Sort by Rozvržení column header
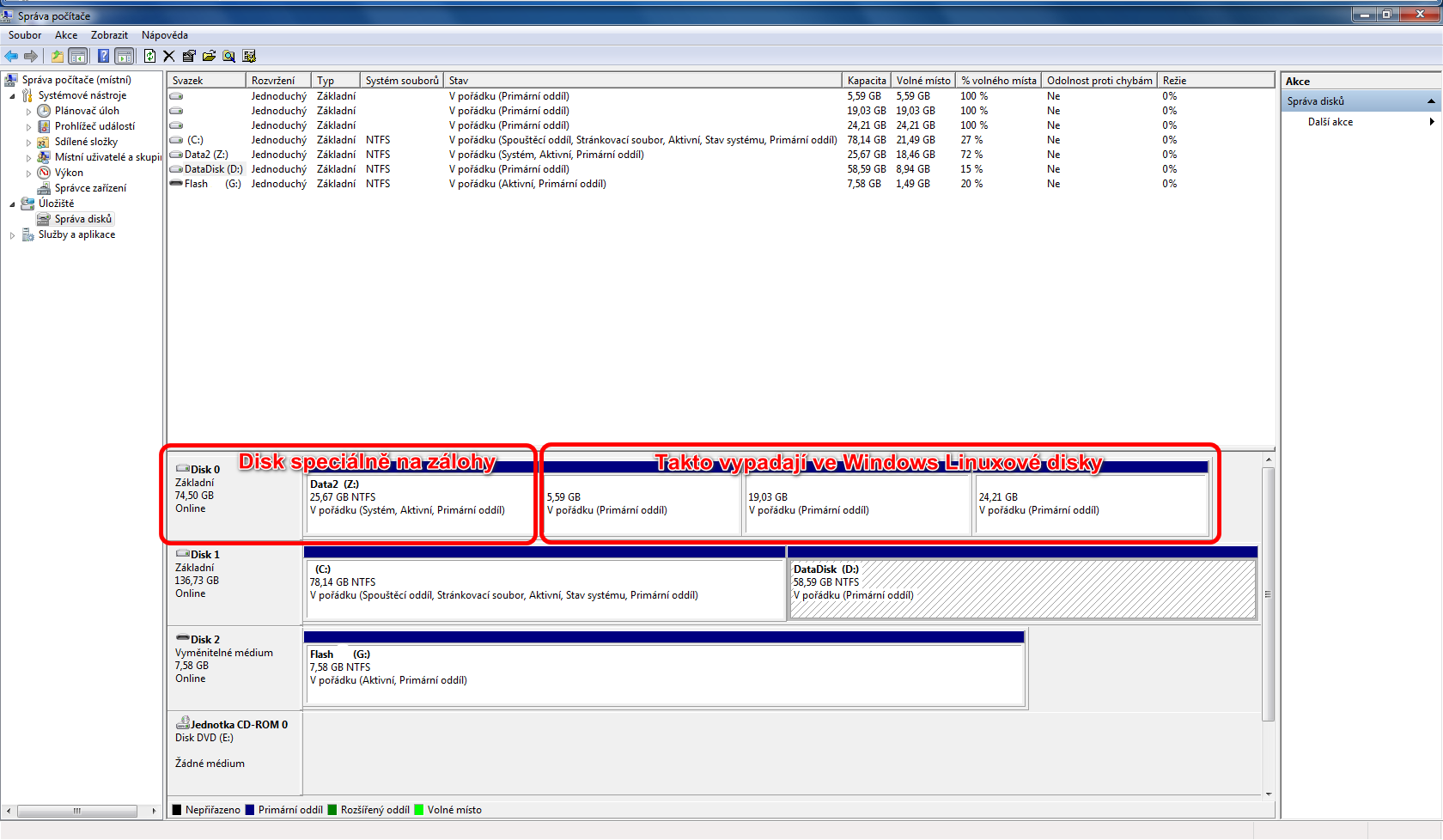Image resolution: width=1443 pixels, height=840 pixels. (278, 81)
